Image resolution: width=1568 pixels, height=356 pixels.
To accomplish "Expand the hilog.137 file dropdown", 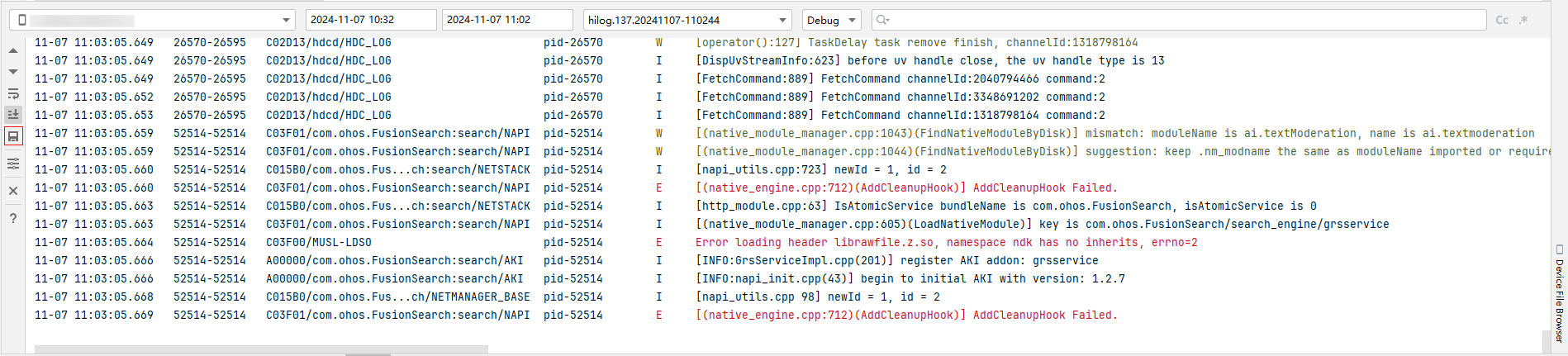I will pyautogui.click(x=688, y=20).
